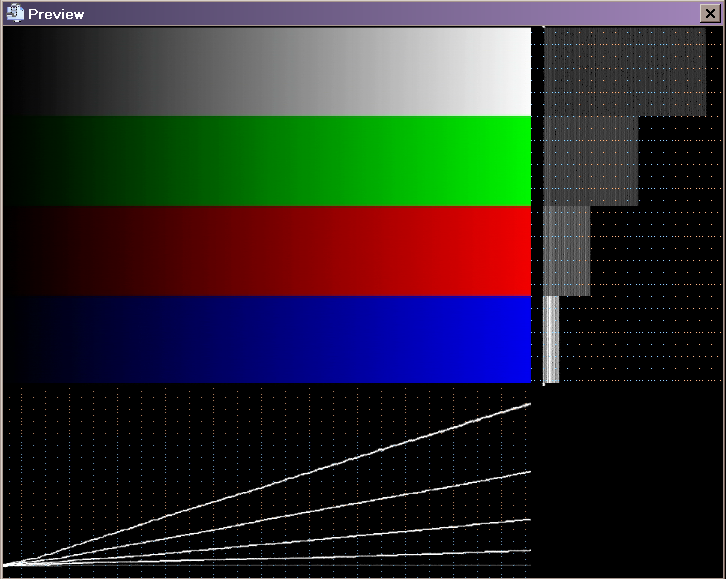Image resolution: width=726 pixels, height=579 pixels.
Task: Click the Preview window title bar icon
Action: (15, 13)
